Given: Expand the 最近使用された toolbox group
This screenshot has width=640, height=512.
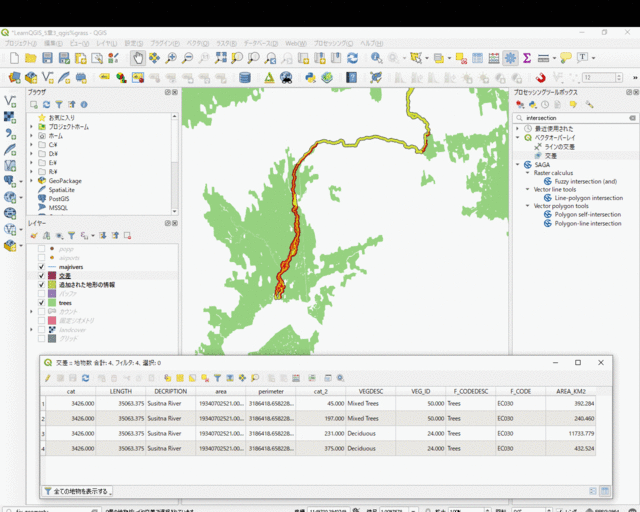Looking at the screenshot, I should pos(518,128).
